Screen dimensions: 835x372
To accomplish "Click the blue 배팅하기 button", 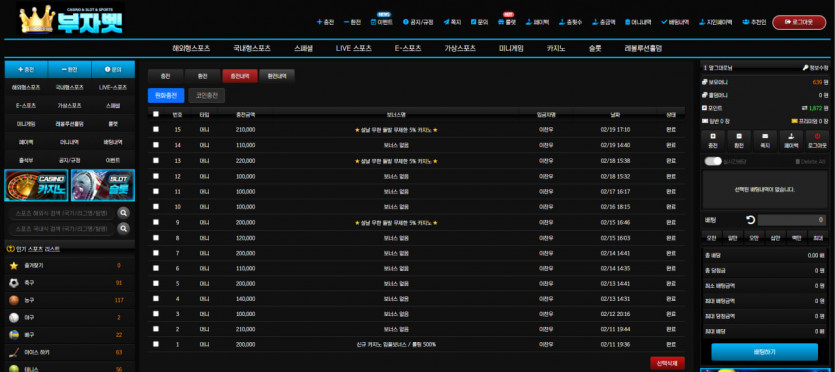I will click(x=764, y=352).
